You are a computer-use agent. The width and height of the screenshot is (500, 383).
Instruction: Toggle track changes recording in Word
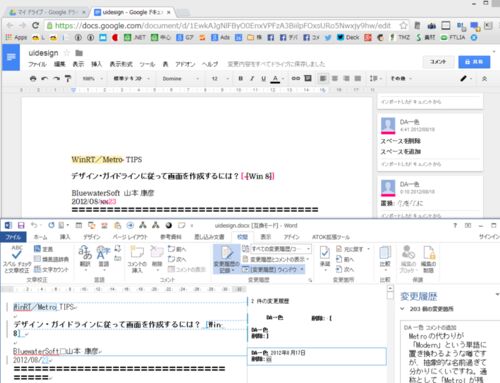click(x=226, y=259)
